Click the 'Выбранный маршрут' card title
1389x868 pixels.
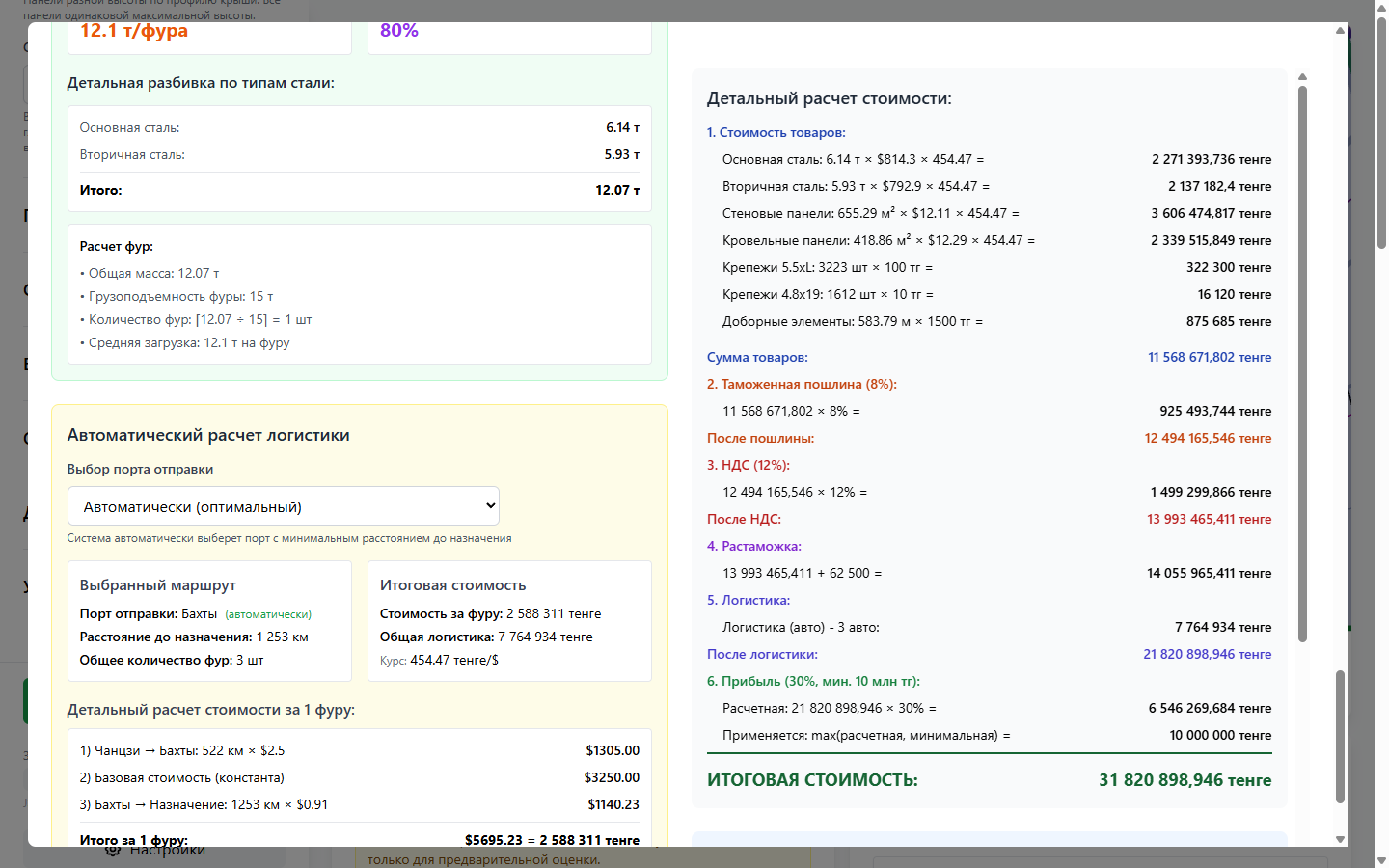(x=158, y=585)
